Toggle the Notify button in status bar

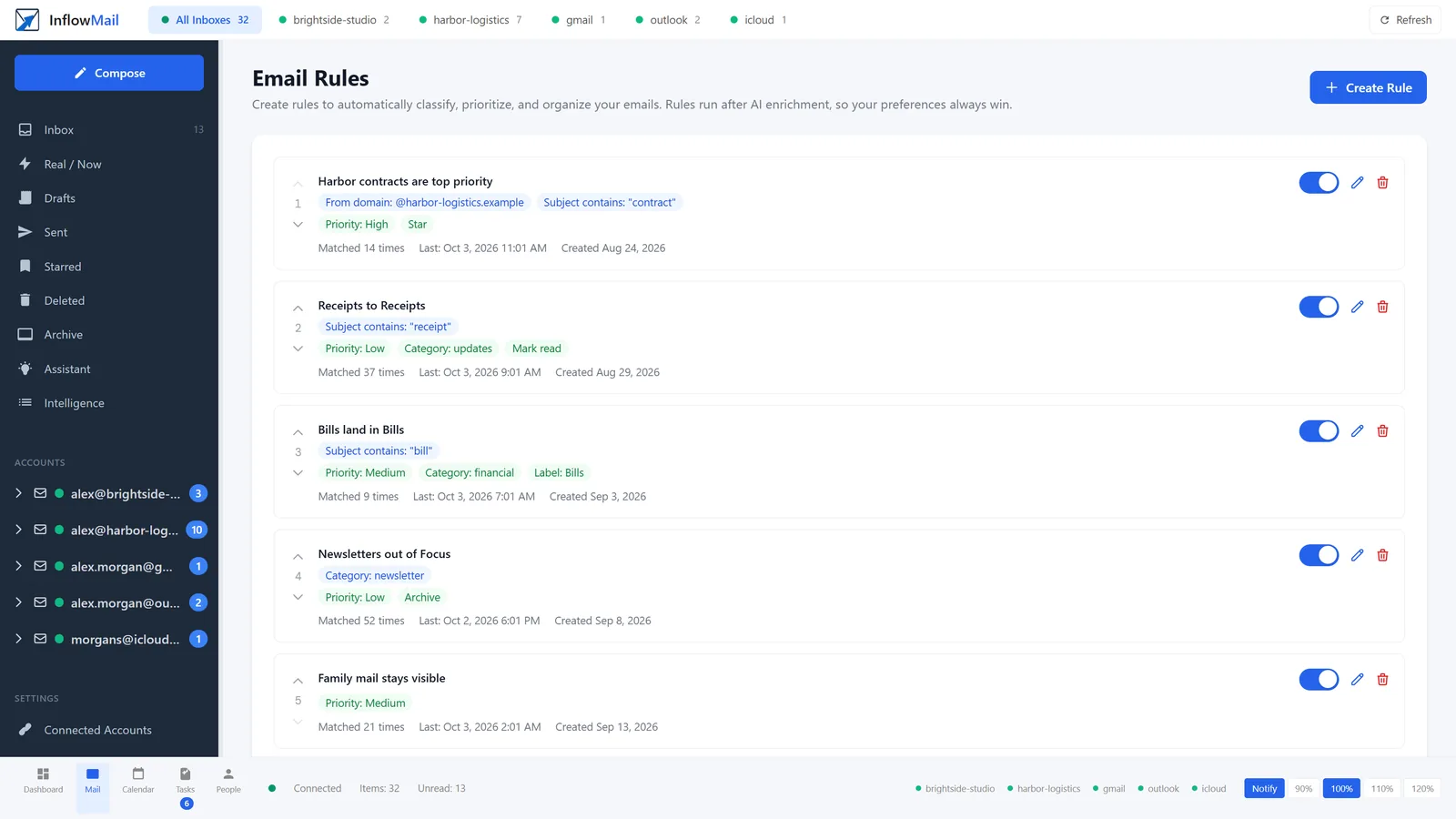tap(1264, 789)
